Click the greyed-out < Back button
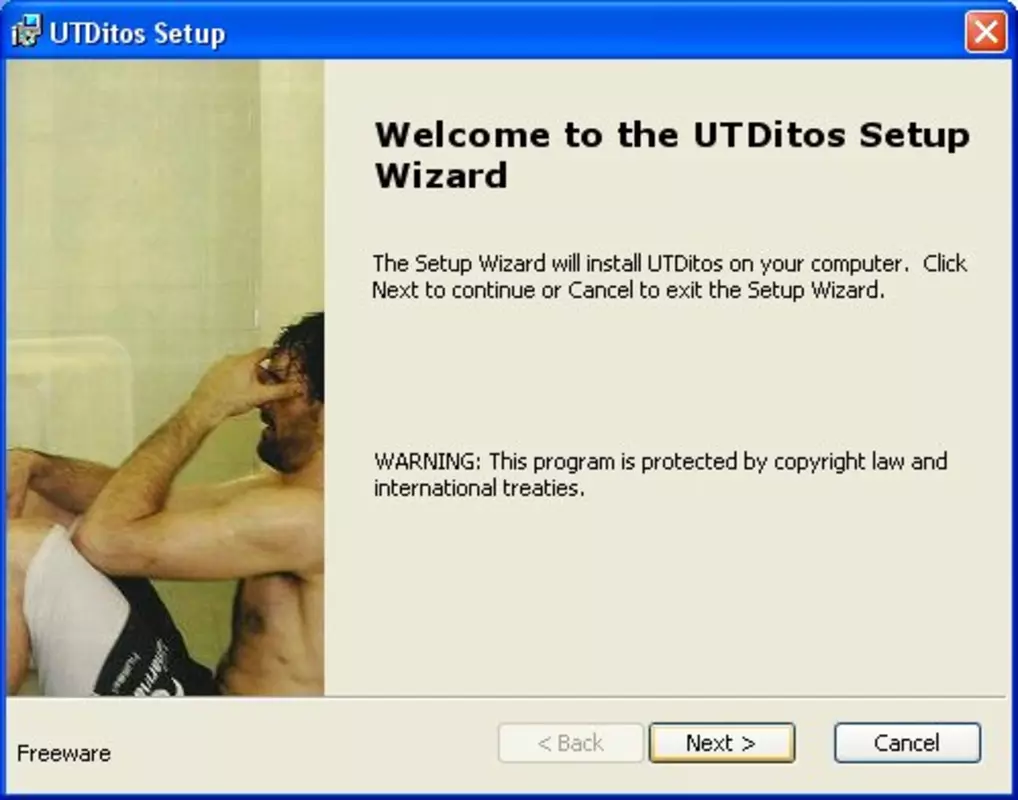This screenshot has height=800, width=1018. pyautogui.click(x=570, y=742)
